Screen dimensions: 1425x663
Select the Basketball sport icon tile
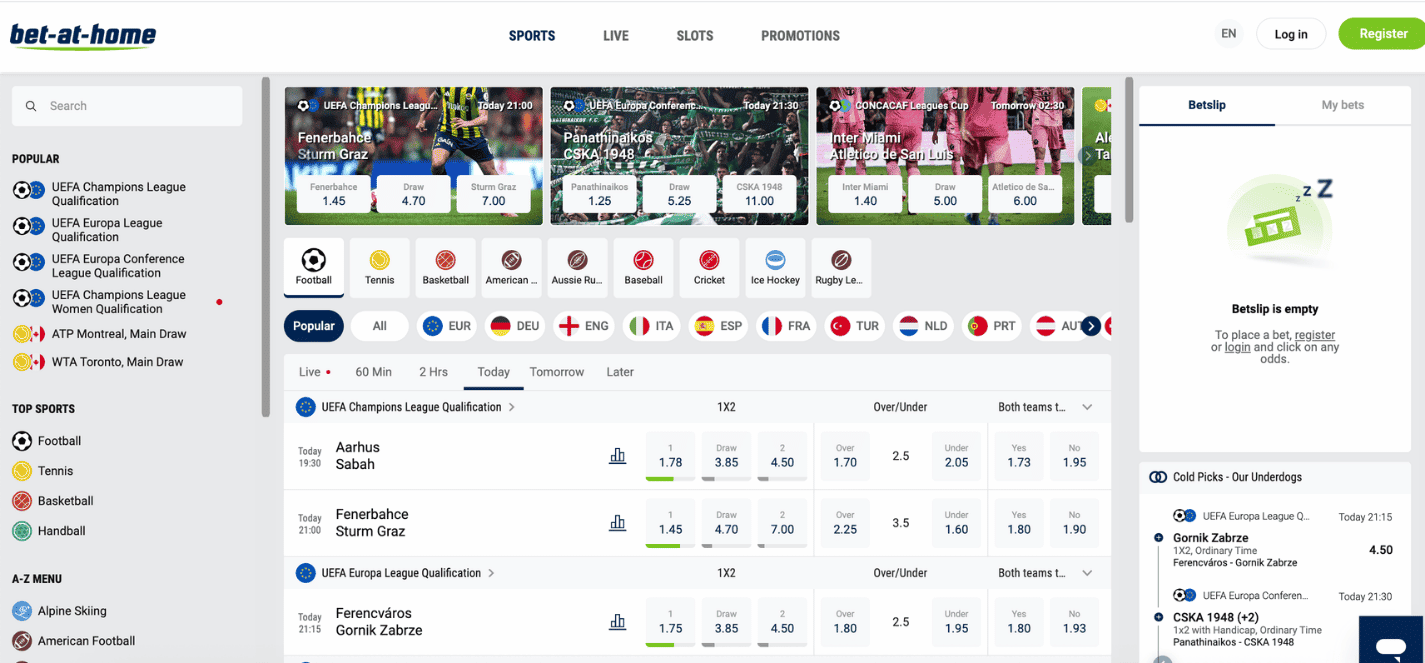point(446,267)
